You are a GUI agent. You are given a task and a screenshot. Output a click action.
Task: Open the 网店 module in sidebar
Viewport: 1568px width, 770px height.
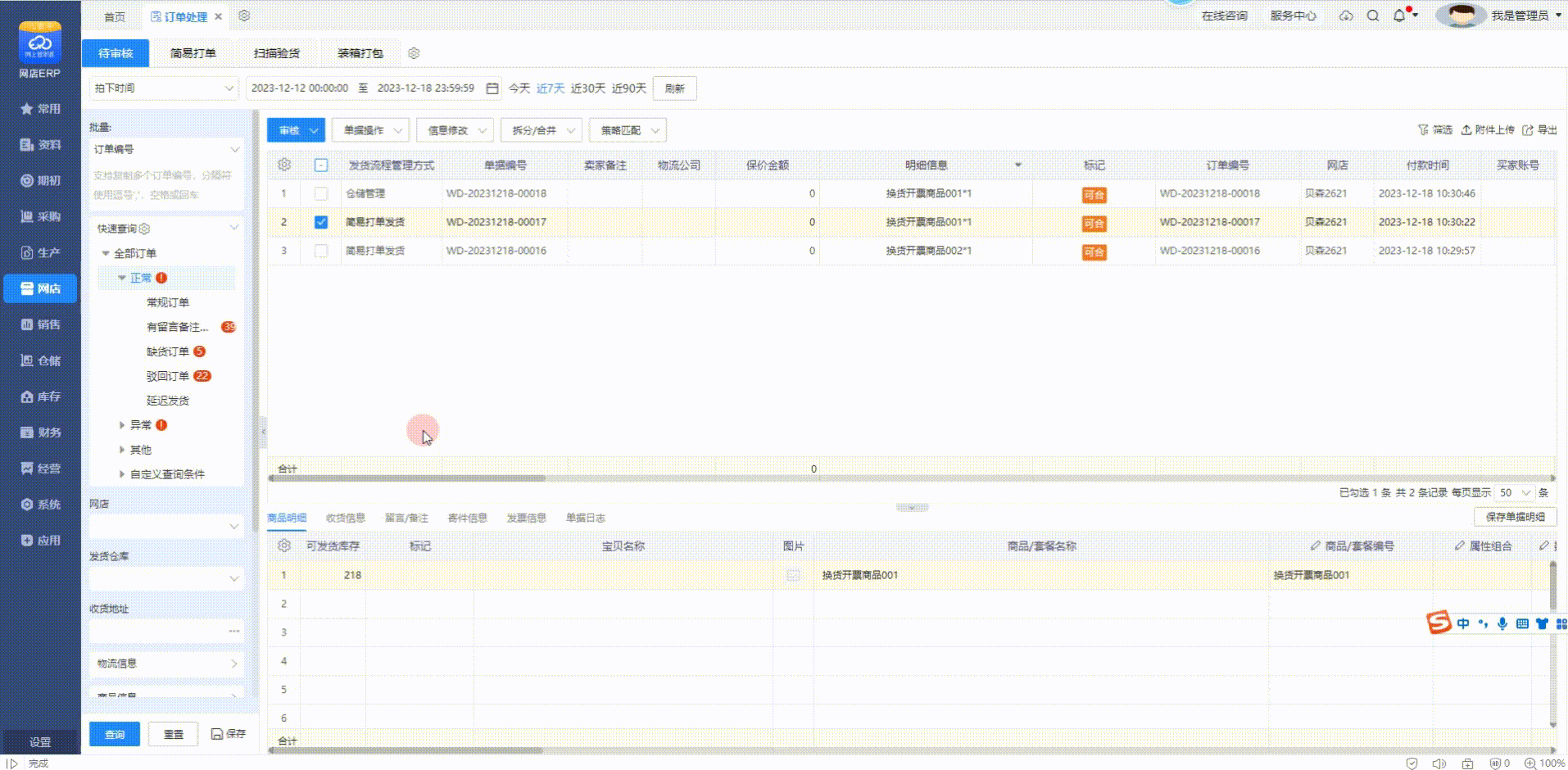pyautogui.click(x=40, y=288)
